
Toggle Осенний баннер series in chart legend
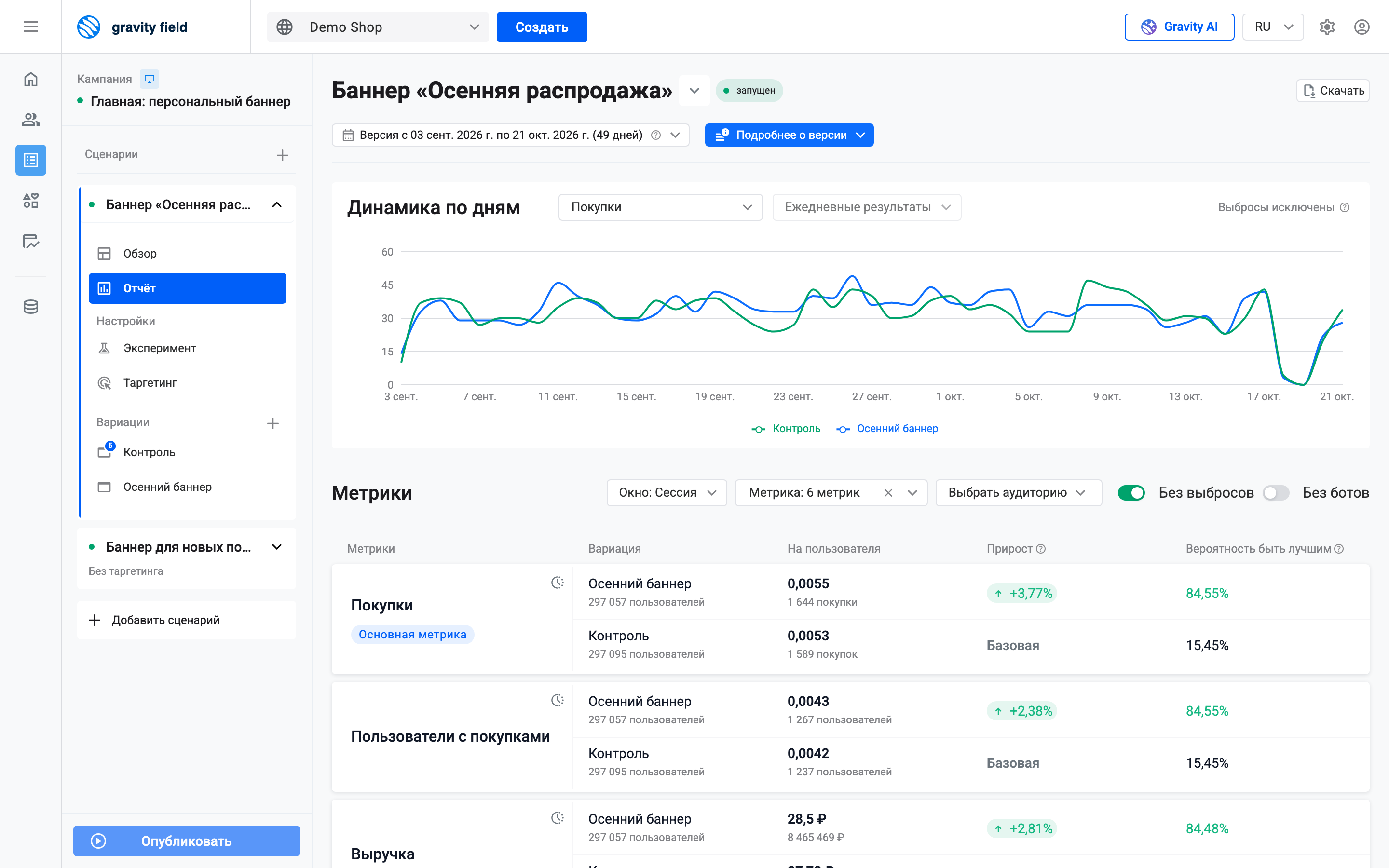[887, 429]
